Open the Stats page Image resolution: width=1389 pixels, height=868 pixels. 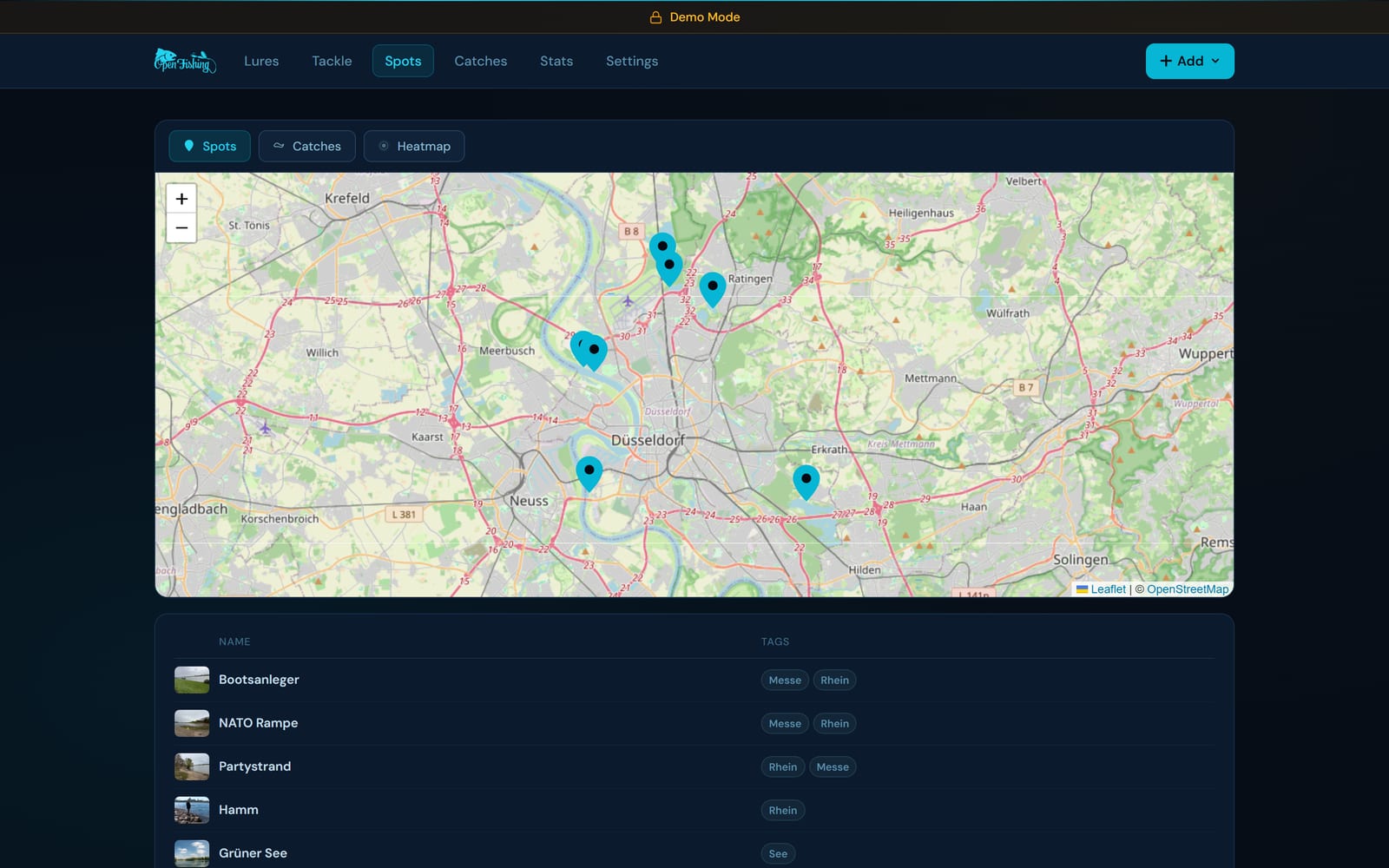(556, 61)
